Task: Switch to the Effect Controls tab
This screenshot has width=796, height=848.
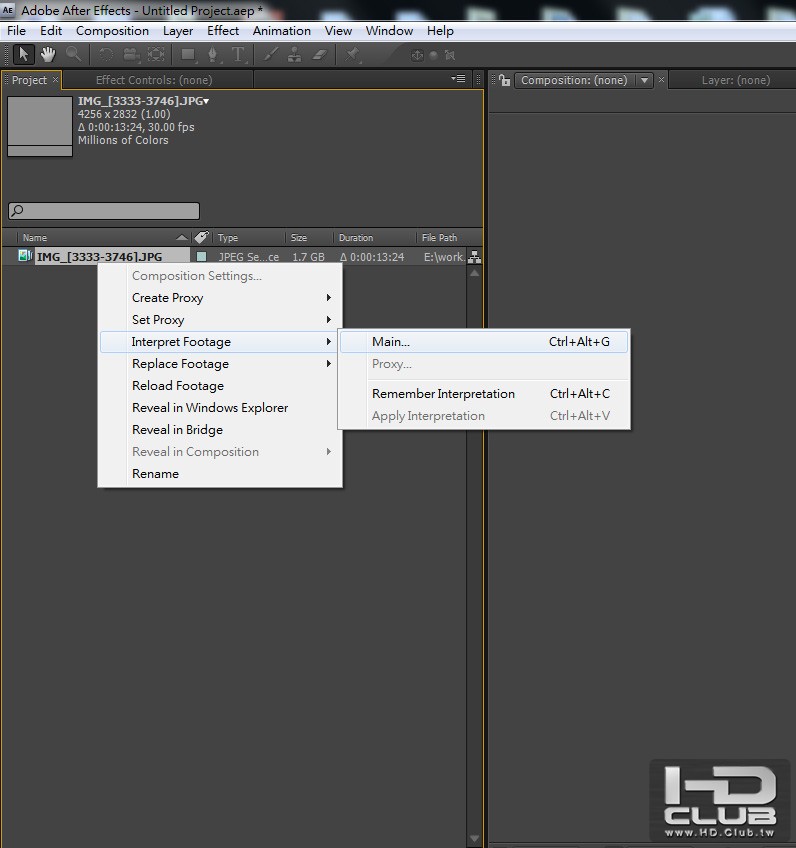Action: tap(154, 80)
